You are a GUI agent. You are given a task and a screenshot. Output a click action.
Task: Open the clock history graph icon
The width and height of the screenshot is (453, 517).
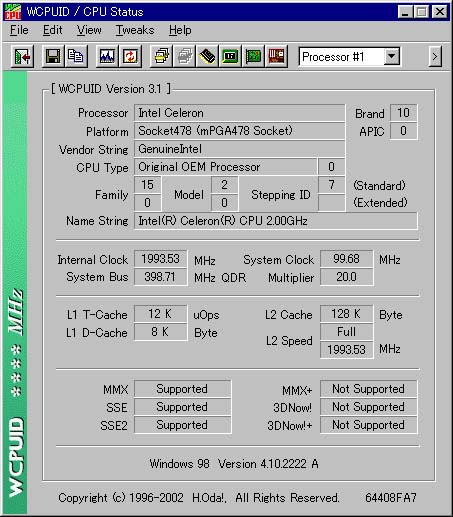(107, 57)
